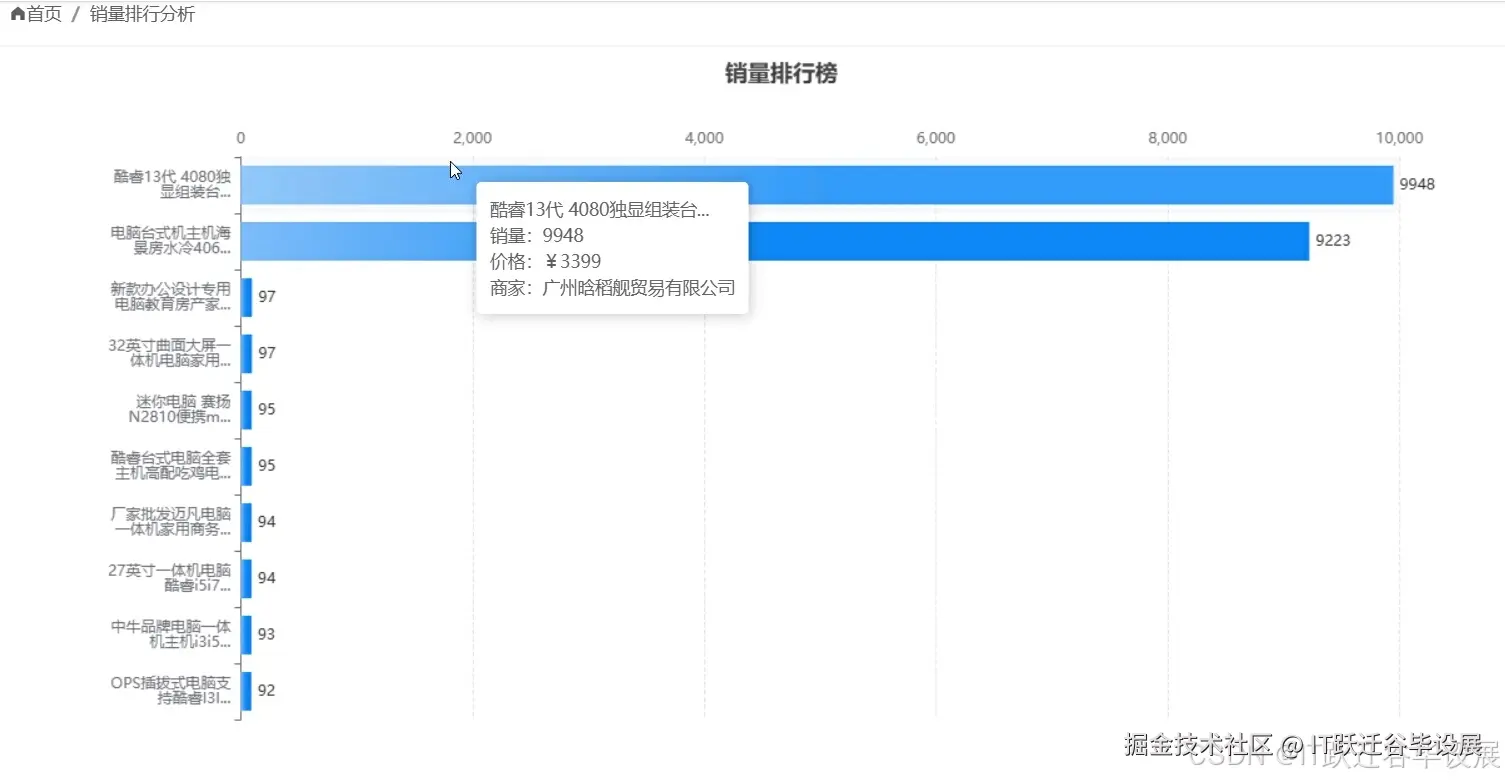Click the 32英寸曲面大屏一 axis label
Image resolution: width=1505 pixels, height=781 pixels.
170,353
